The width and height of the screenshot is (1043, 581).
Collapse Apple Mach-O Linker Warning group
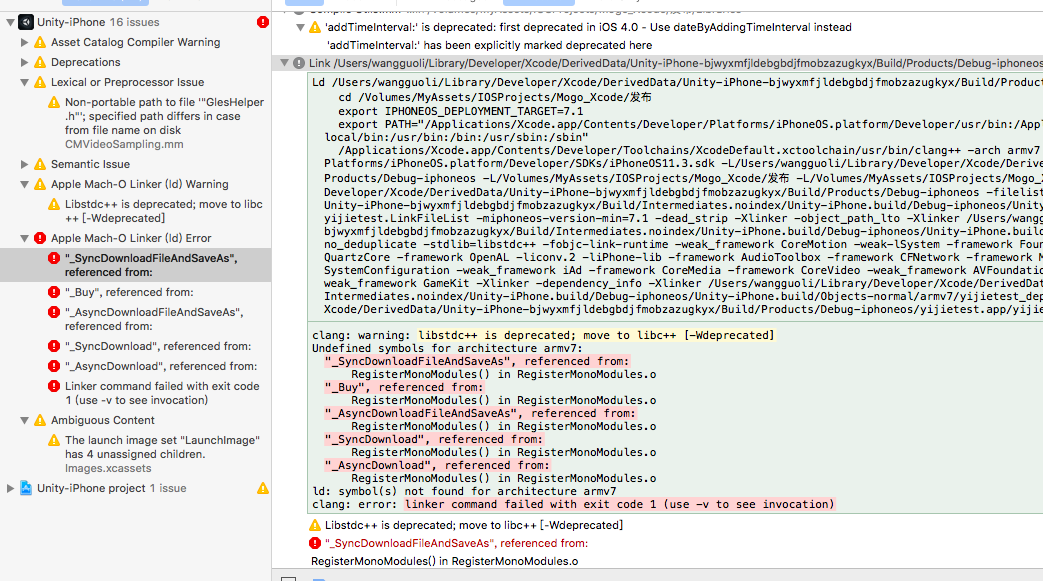(x=25, y=184)
